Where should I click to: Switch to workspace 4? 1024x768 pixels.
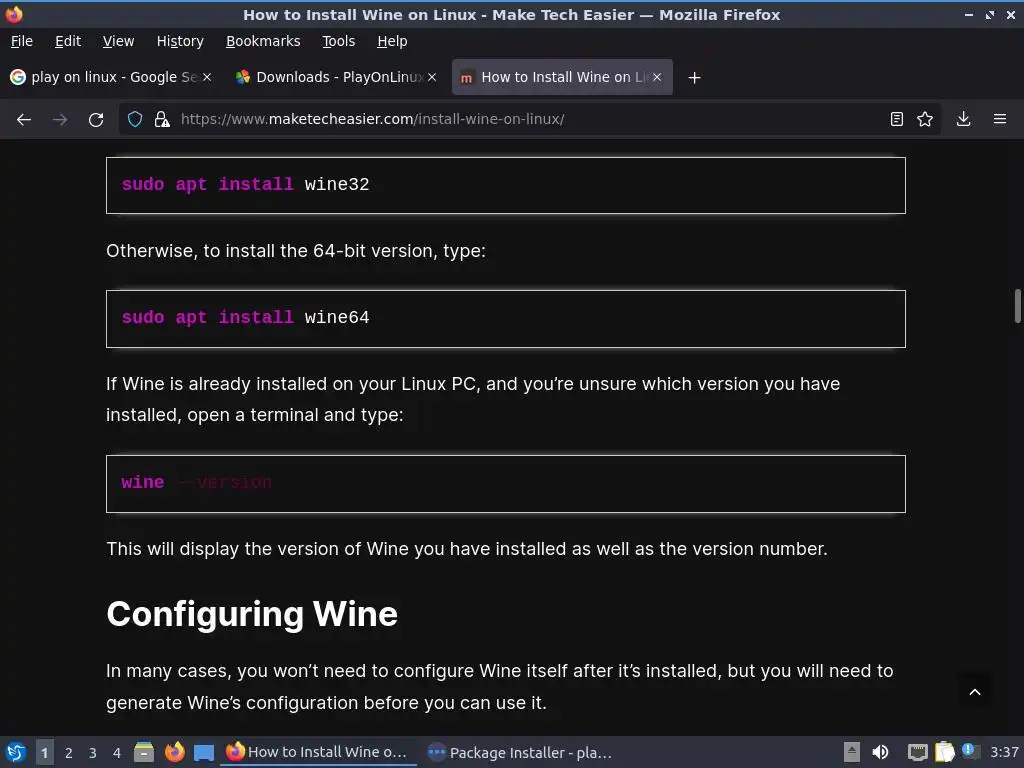(x=117, y=753)
